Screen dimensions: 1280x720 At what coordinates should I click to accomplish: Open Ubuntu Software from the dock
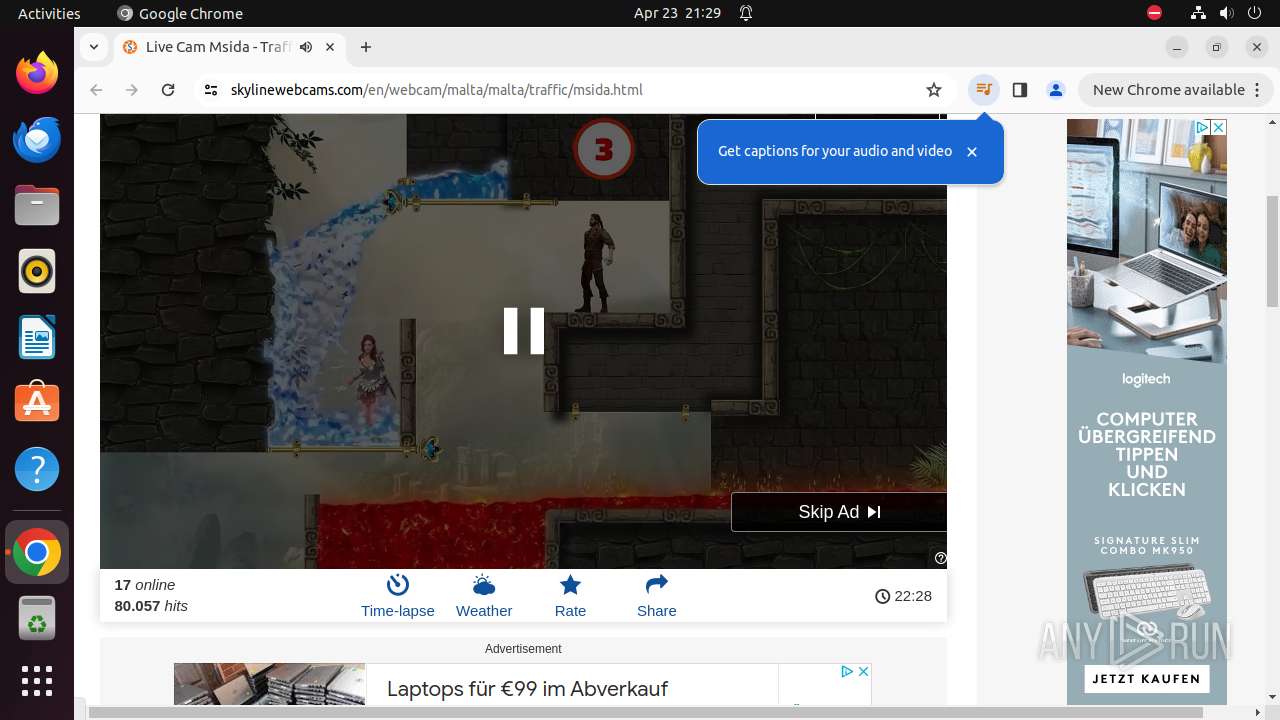point(37,403)
